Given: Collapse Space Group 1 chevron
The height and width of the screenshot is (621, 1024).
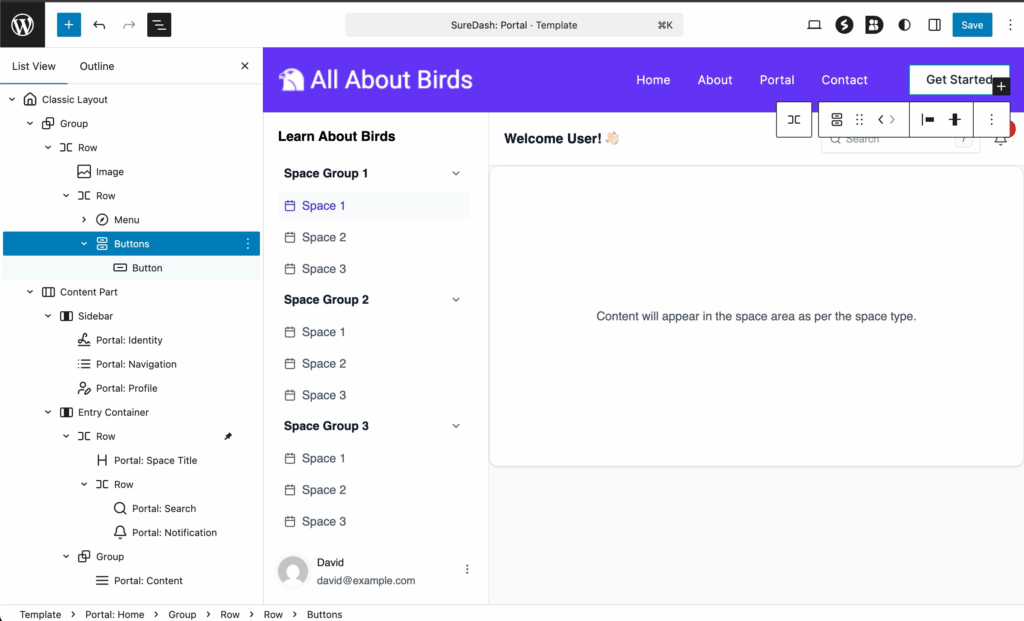Looking at the screenshot, I should [457, 172].
